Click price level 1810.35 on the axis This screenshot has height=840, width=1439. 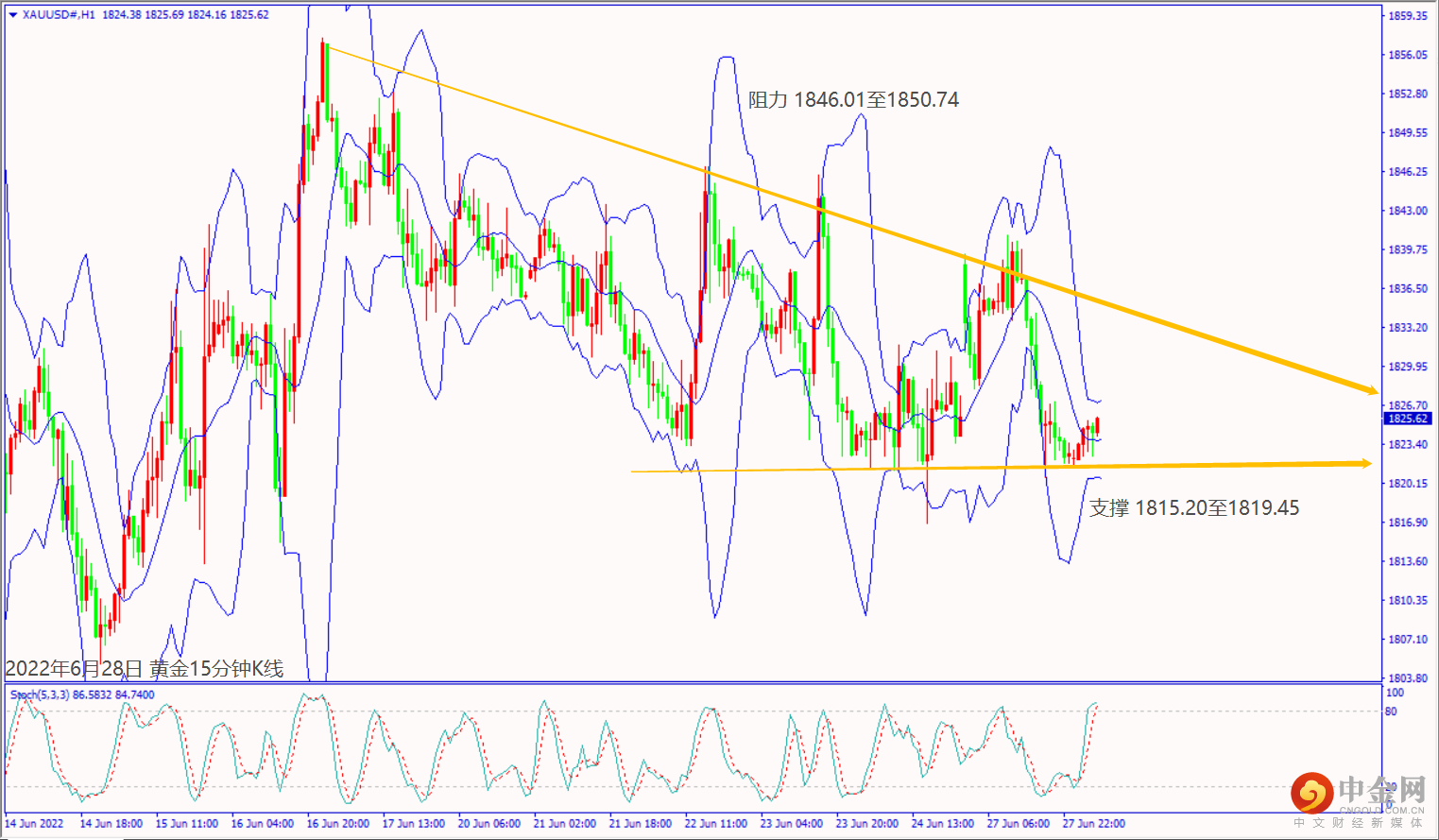coord(1408,600)
